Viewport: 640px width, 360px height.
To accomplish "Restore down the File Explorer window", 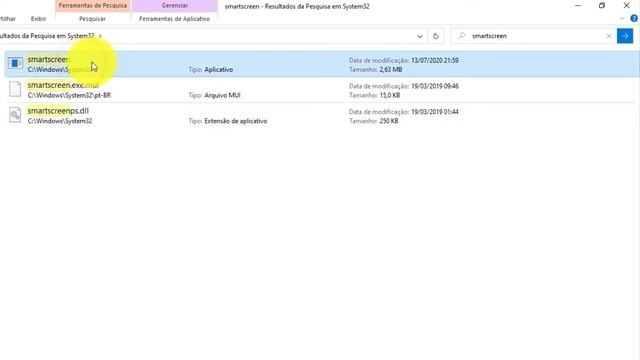I will pyautogui.click(x=602, y=6).
